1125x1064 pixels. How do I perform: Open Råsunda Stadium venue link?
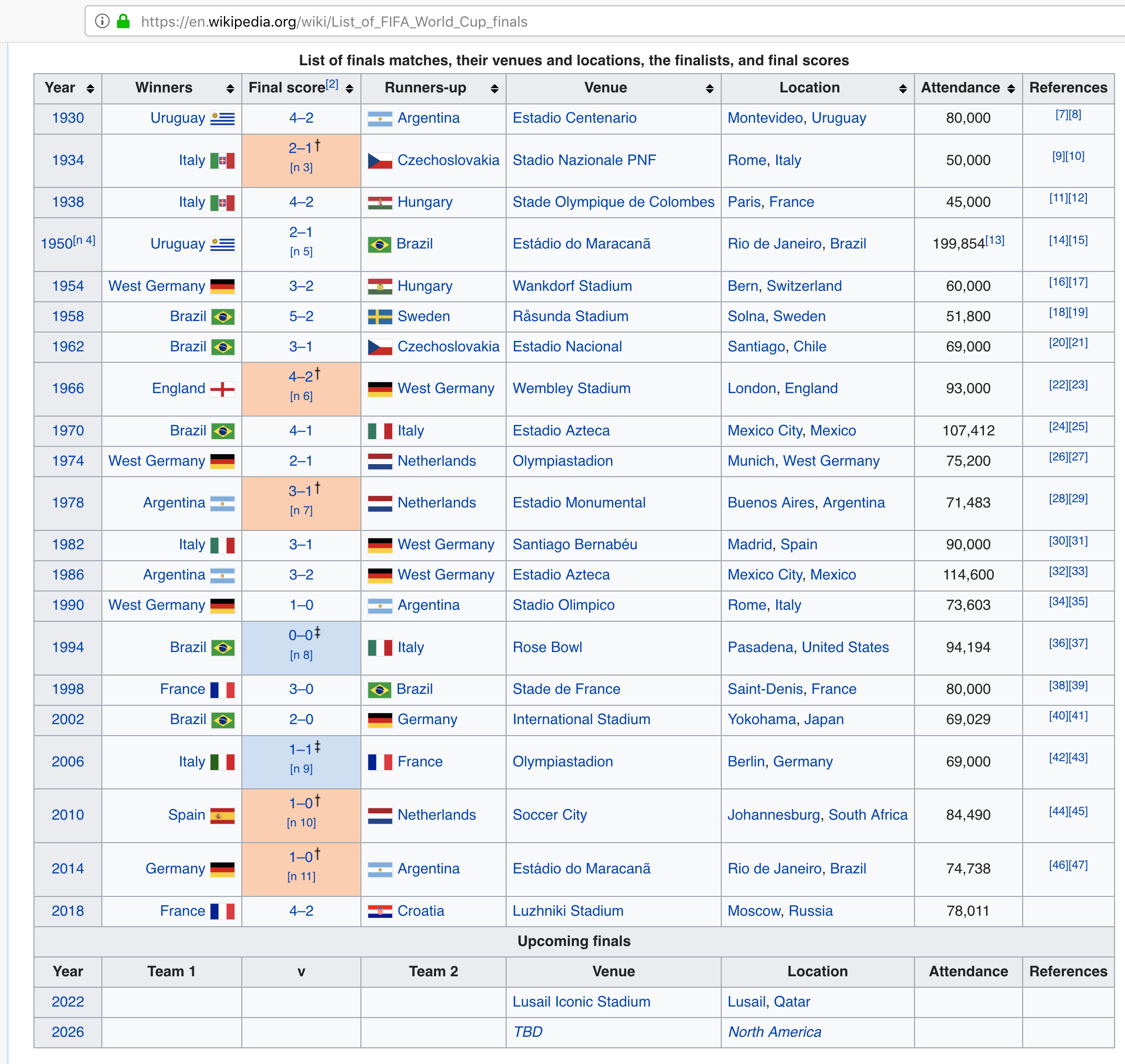(x=570, y=316)
